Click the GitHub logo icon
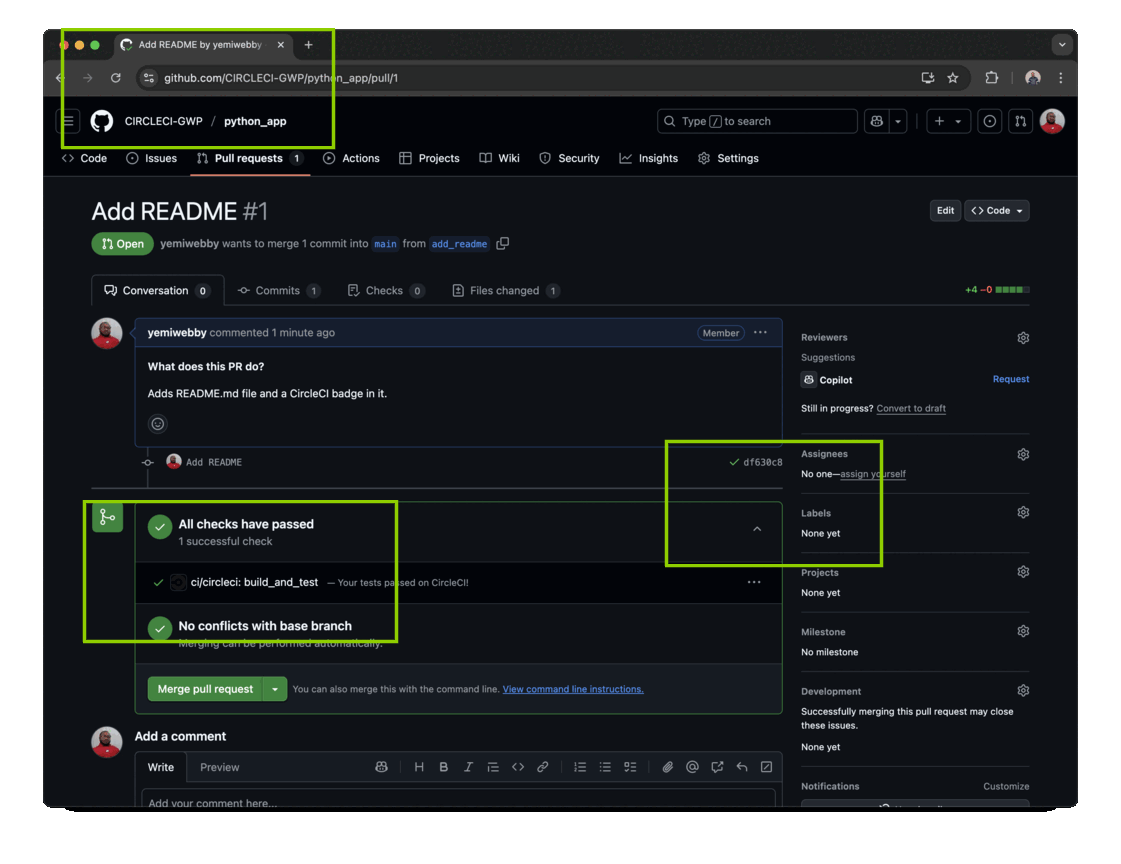The image size is (1121, 864). pos(102,121)
